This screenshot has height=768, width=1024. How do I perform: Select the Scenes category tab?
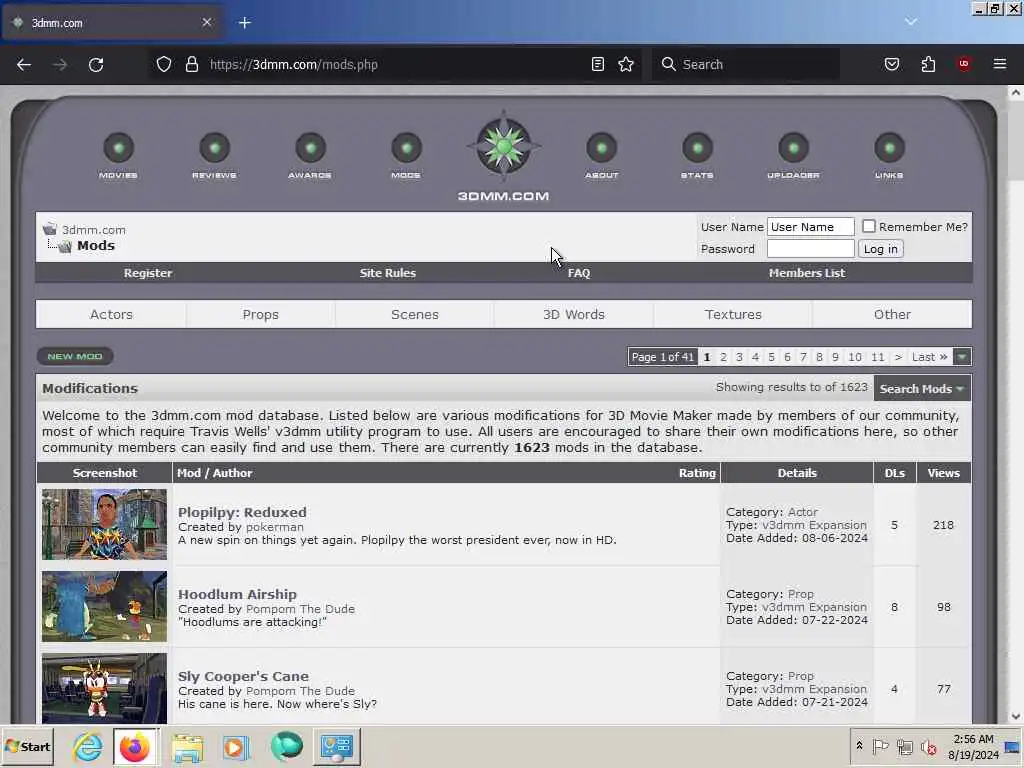point(415,314)
